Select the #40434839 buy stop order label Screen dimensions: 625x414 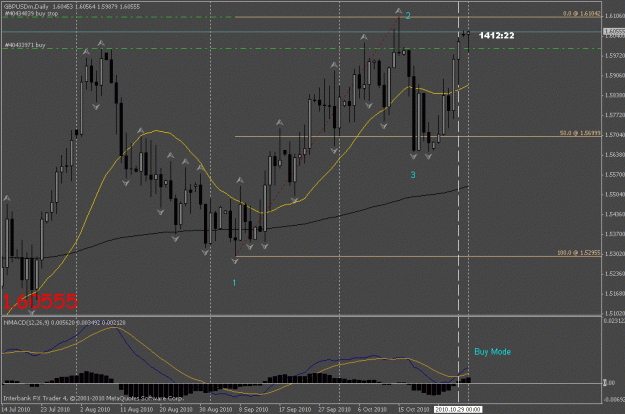click(x=31, y=14)
